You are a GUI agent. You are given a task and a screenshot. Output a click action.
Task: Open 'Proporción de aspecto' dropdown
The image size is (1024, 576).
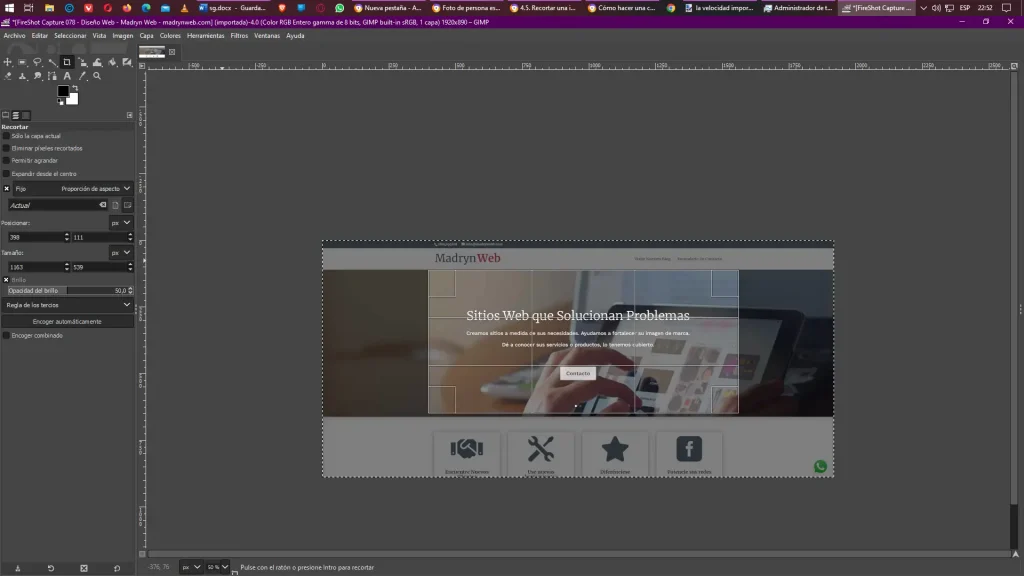(x=95, y=188)
